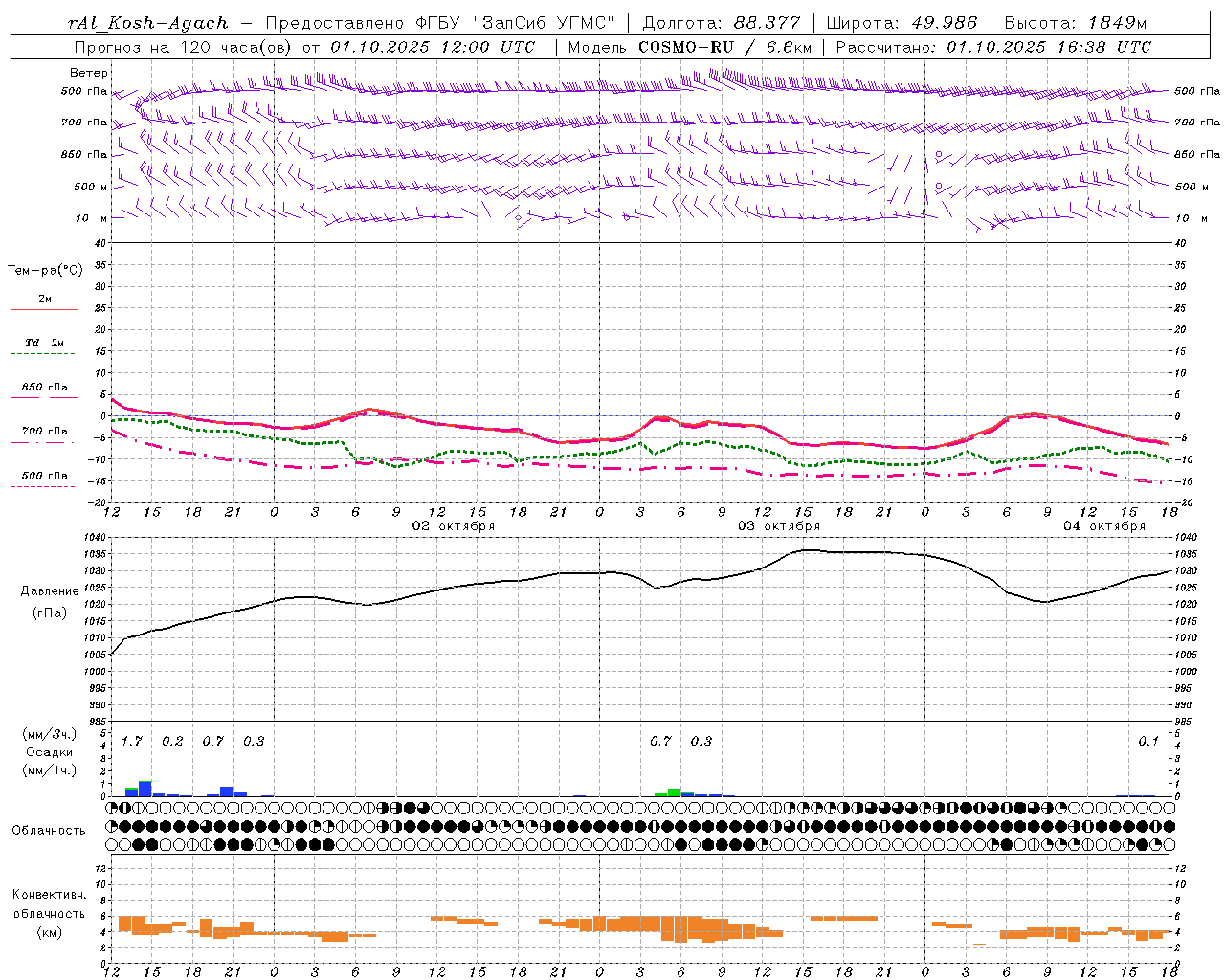Click the 700 гПа dash-dot legend entry
This screenshot has width=1225, height=980.
44,435
